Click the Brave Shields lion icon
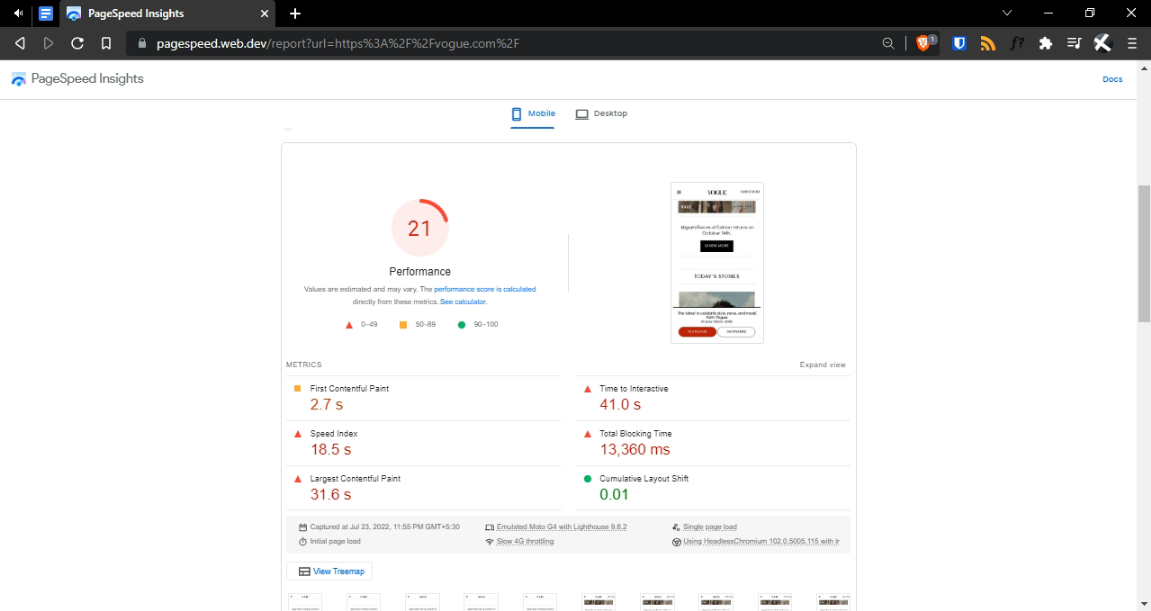 pos(924,43)
